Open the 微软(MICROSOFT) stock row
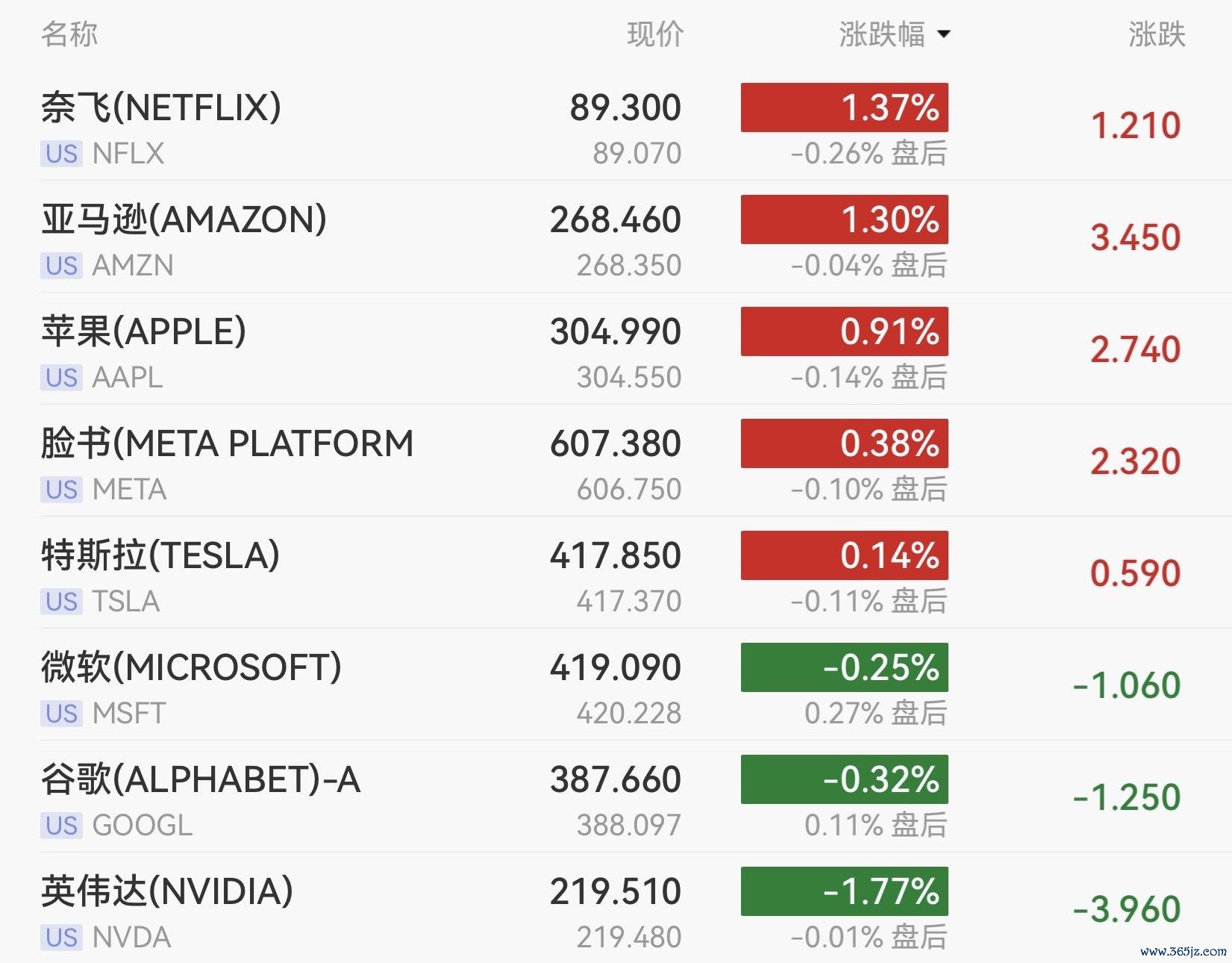The height and width of the screenshot is (963, 1232). (616, 685)
